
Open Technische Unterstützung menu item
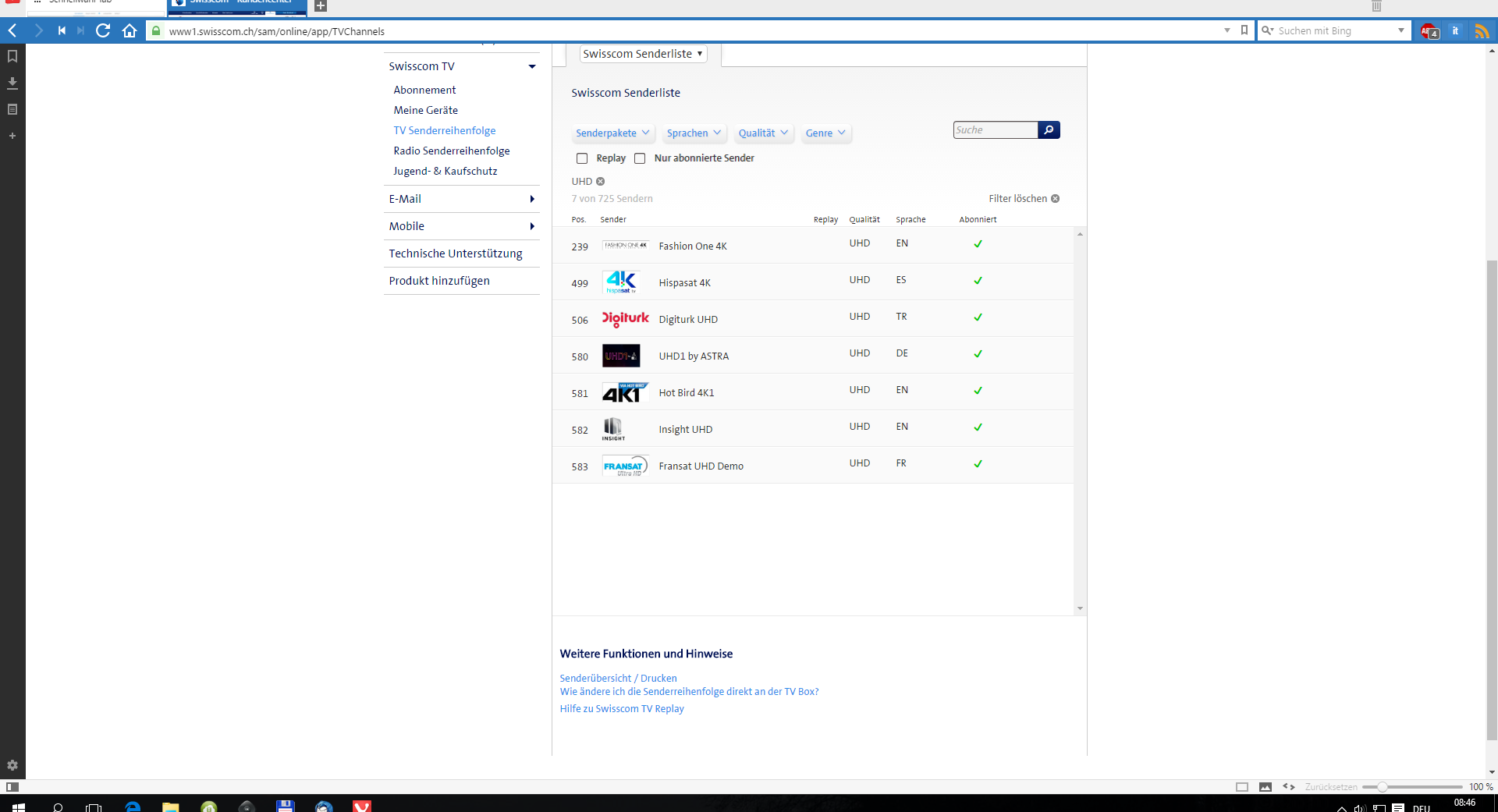point(456,254)
